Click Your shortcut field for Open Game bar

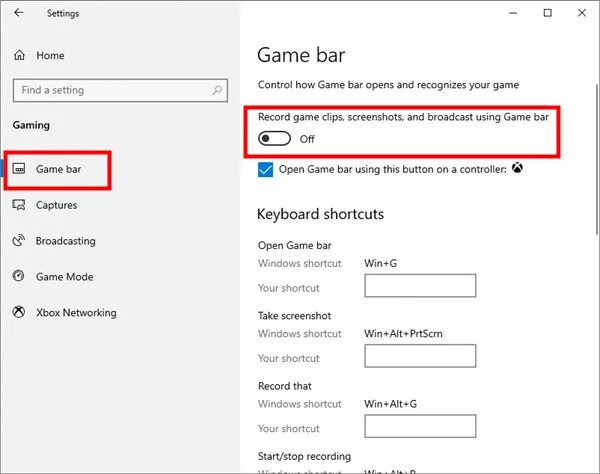(x=420, y=285)
